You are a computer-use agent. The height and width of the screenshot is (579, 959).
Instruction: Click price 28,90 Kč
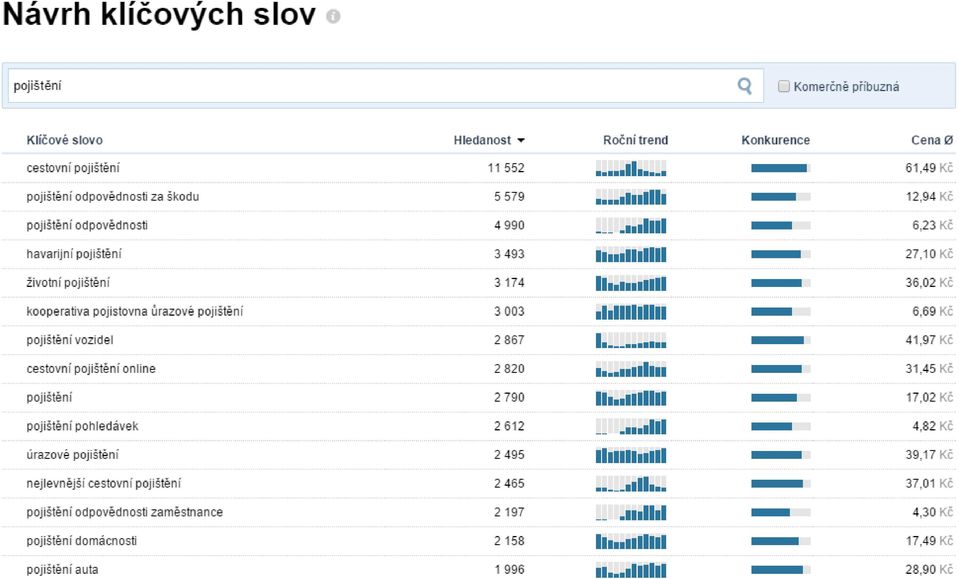pyautogui.click(x=929, y=569)
